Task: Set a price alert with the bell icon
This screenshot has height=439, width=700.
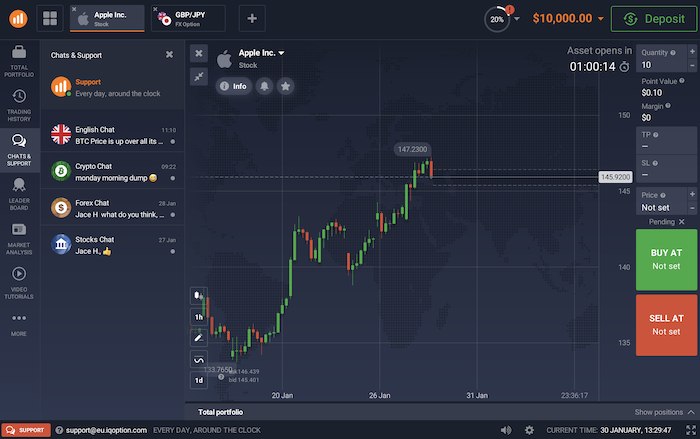Action: click(264, 86)
